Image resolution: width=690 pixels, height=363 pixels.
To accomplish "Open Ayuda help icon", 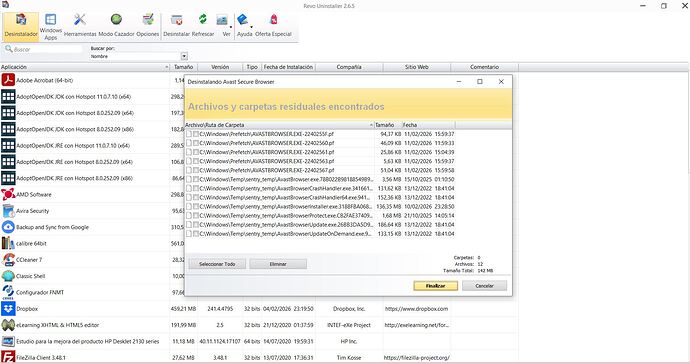I will pyautogui.click(x=242, y=20).
